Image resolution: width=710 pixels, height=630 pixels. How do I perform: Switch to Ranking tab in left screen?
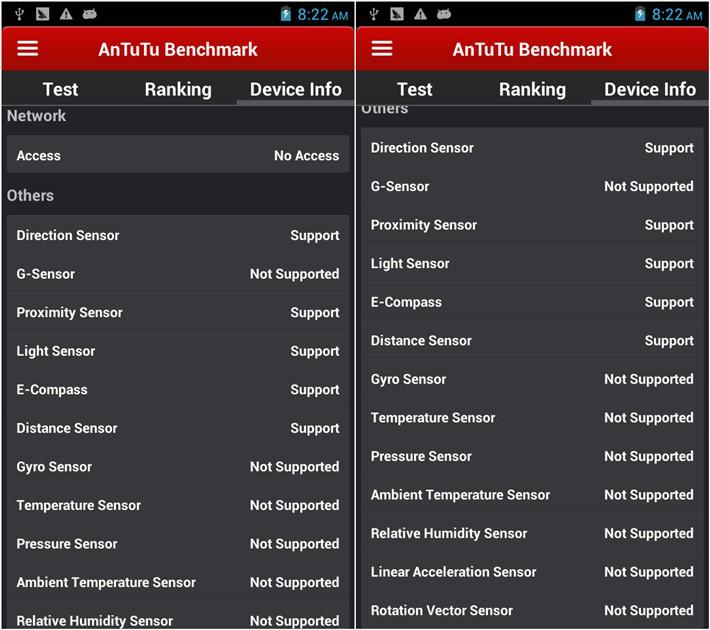point(178,89)
